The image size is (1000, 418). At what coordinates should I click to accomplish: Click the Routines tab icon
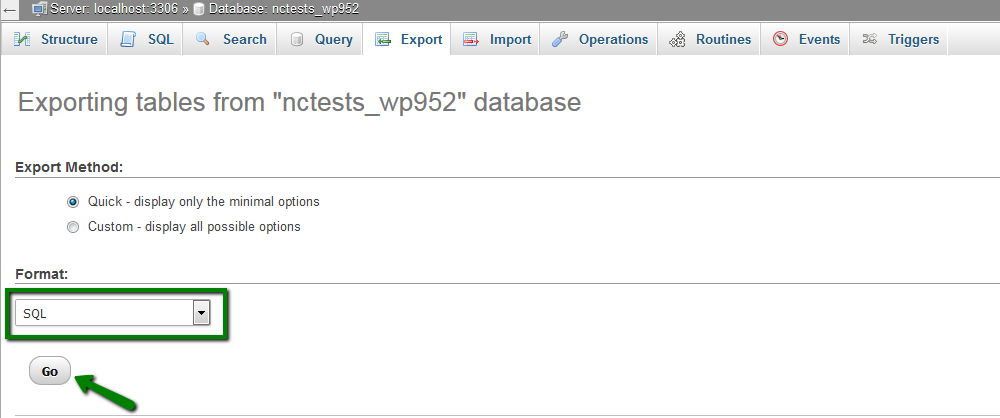677,40
